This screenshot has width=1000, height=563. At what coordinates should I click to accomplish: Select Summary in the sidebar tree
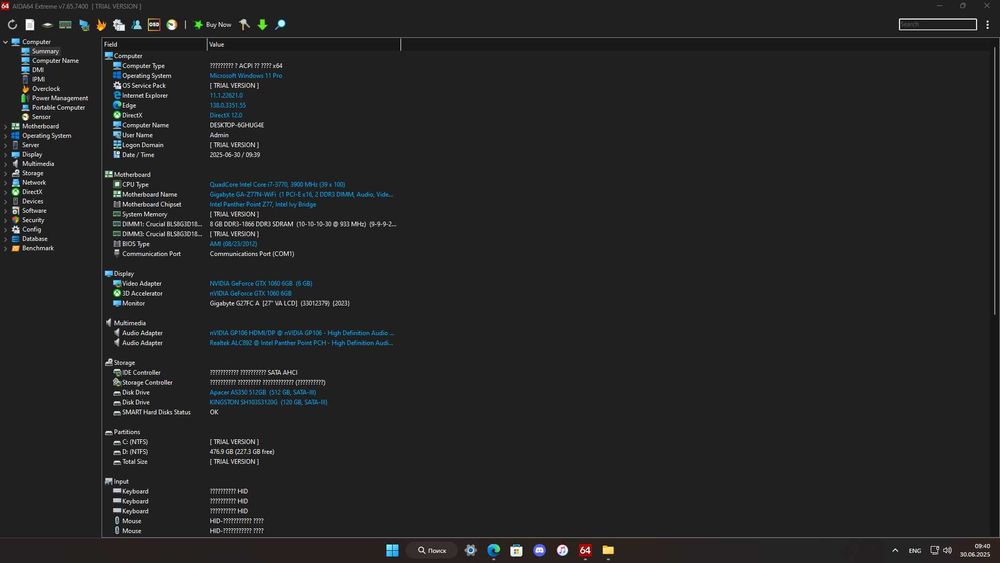(45, 51)
